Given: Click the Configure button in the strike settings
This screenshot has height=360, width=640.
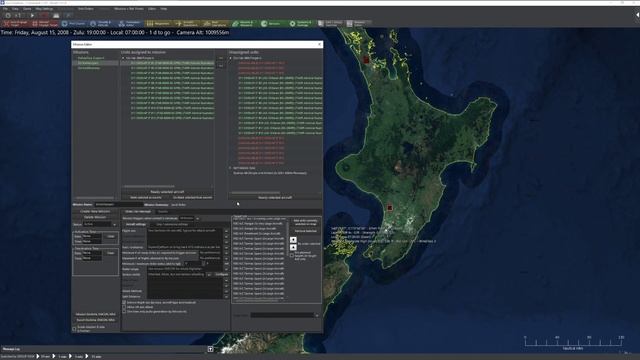Looking at the screenshot, I should [222, 275].
